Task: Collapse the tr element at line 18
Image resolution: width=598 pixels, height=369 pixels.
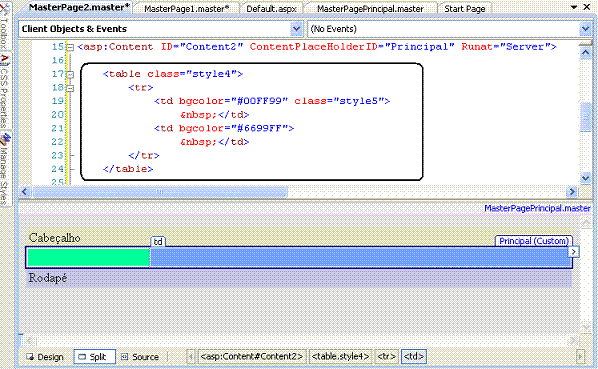Action: click(70, 88)
